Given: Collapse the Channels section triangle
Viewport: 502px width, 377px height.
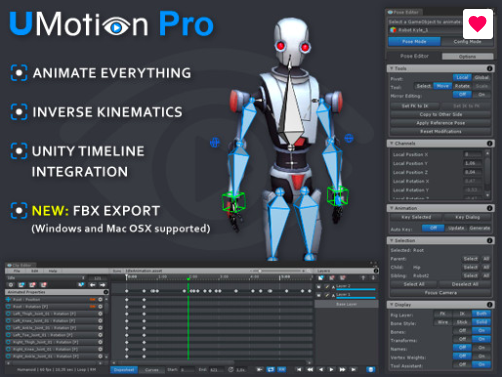Looking at the screenshot, I should click(x=391, y=143).
